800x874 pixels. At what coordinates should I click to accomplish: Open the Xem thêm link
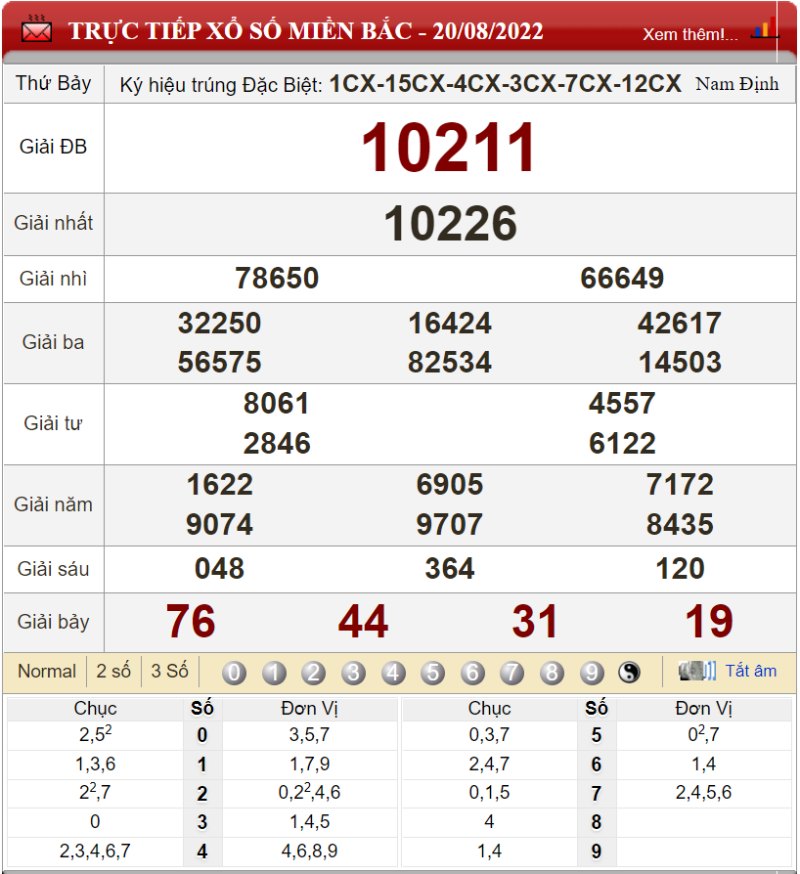click(690, 34)
